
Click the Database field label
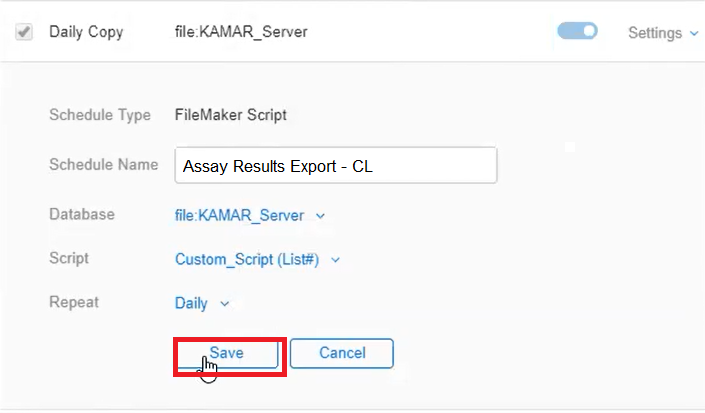[82, 214]
